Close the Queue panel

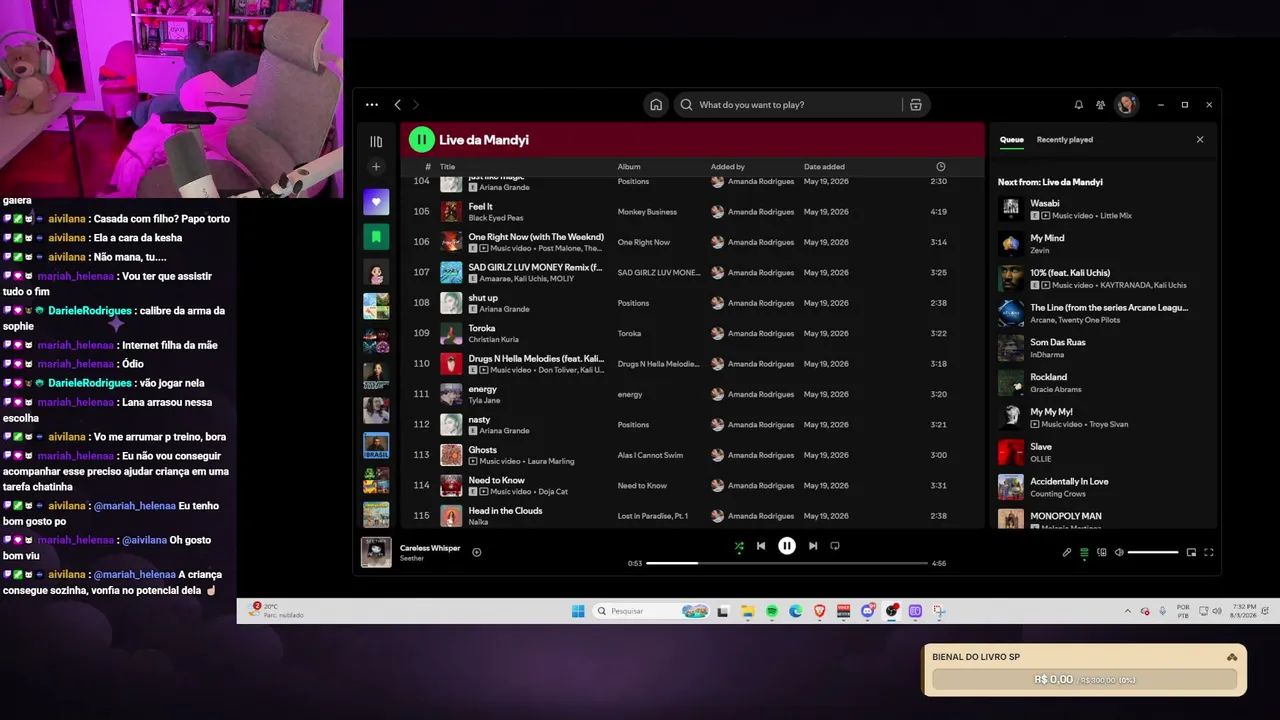tap(1200, 140)
